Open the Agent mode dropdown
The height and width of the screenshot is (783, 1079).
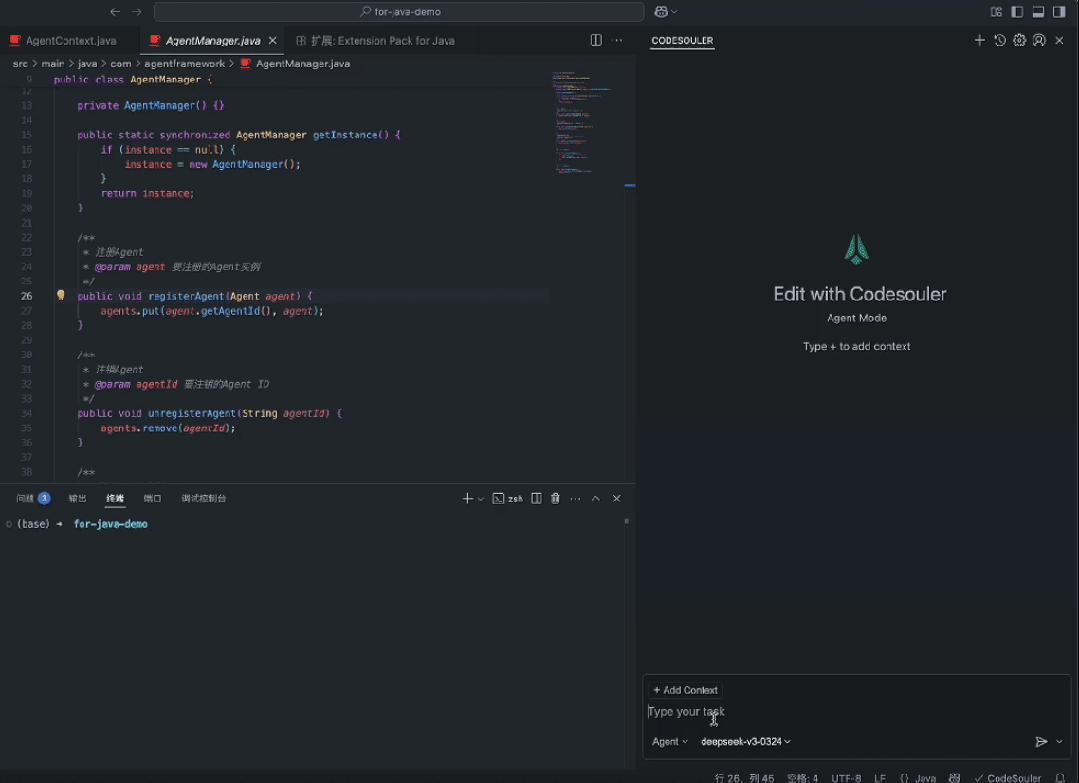(670, 742)
